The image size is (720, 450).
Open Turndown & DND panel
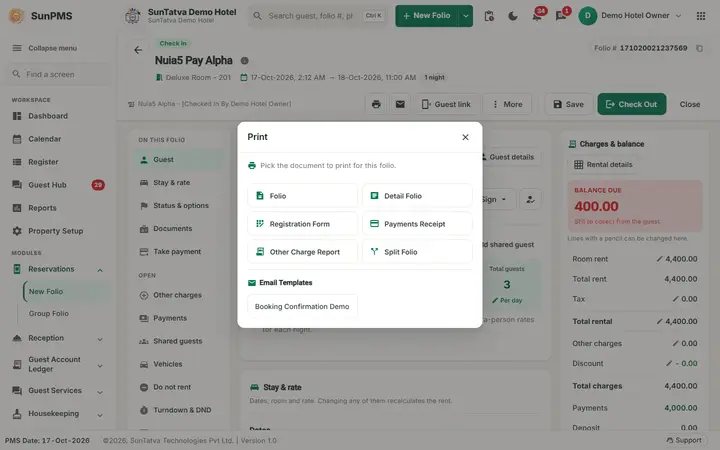(x=179, y=410)
